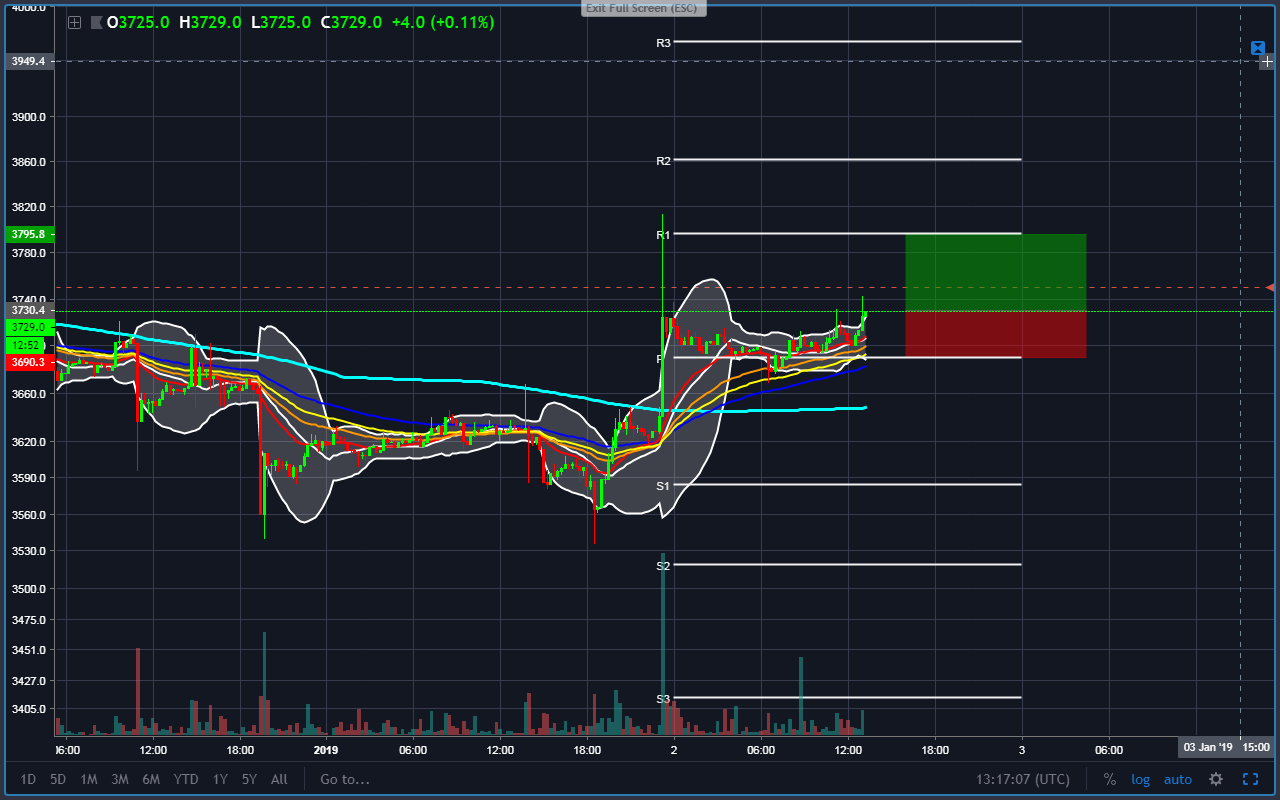The height and width of the screenshot is (800, 1280).
Task: Click the plus button on the price axis
Action: 1268,62
